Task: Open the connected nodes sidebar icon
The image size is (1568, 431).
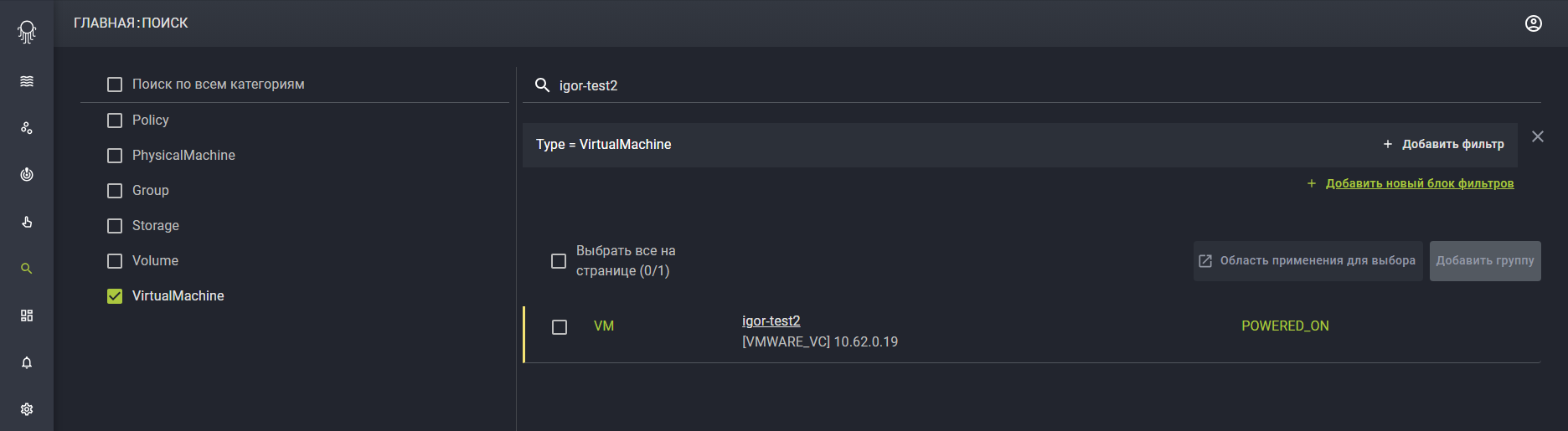Action: click(27, 128)
